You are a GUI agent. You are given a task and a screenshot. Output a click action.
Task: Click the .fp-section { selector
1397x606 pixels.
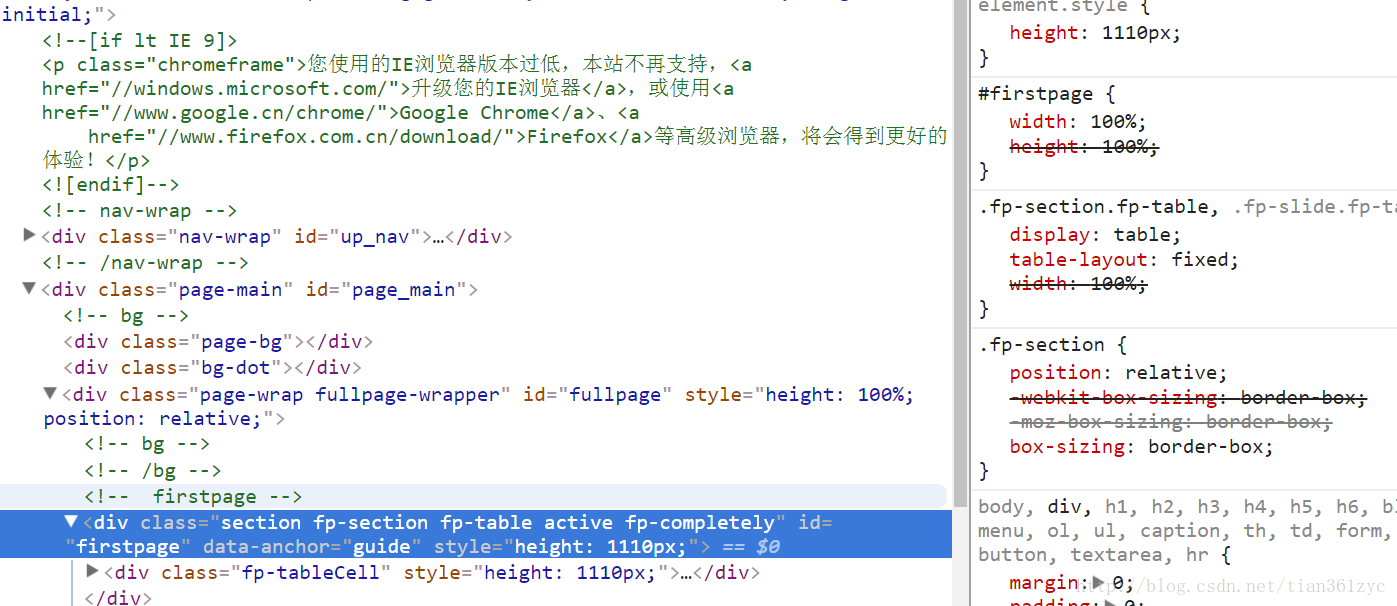click(1052, 345)
